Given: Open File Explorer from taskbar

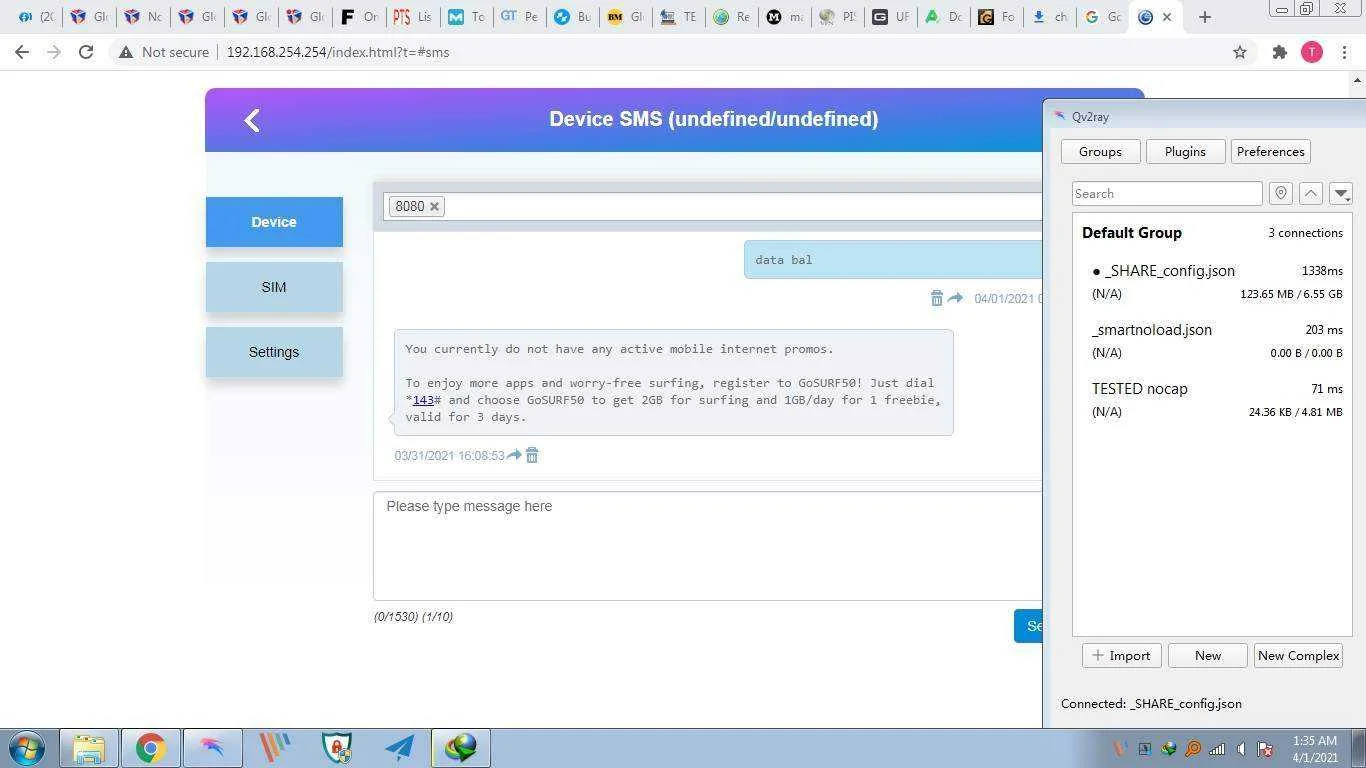Looking at the screenshot, I should coord(89,748).
